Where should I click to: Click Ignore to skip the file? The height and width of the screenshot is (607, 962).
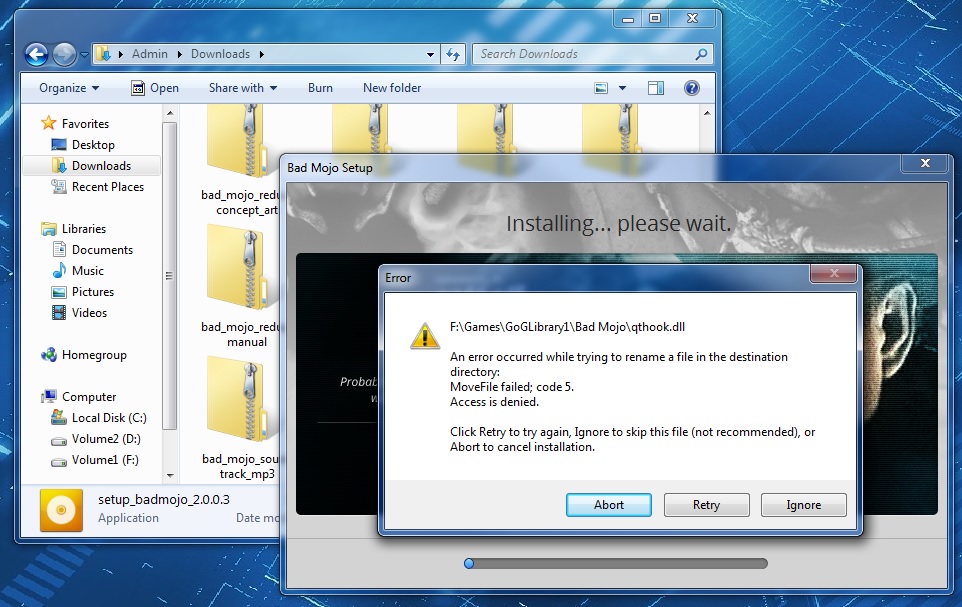803,505
